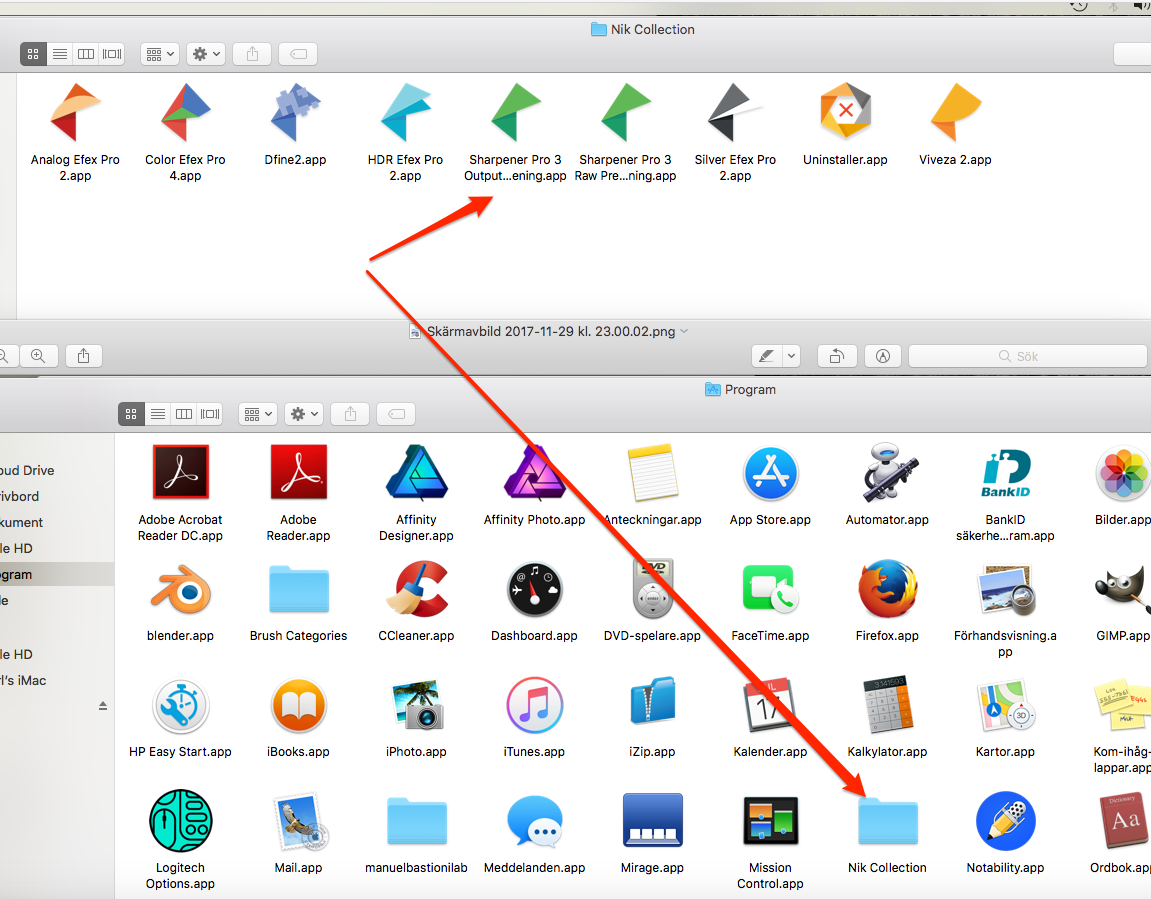Switch Nik Collection window to list view
The width and height of the screenshot is (1151, 899).
tap(60, 54)
